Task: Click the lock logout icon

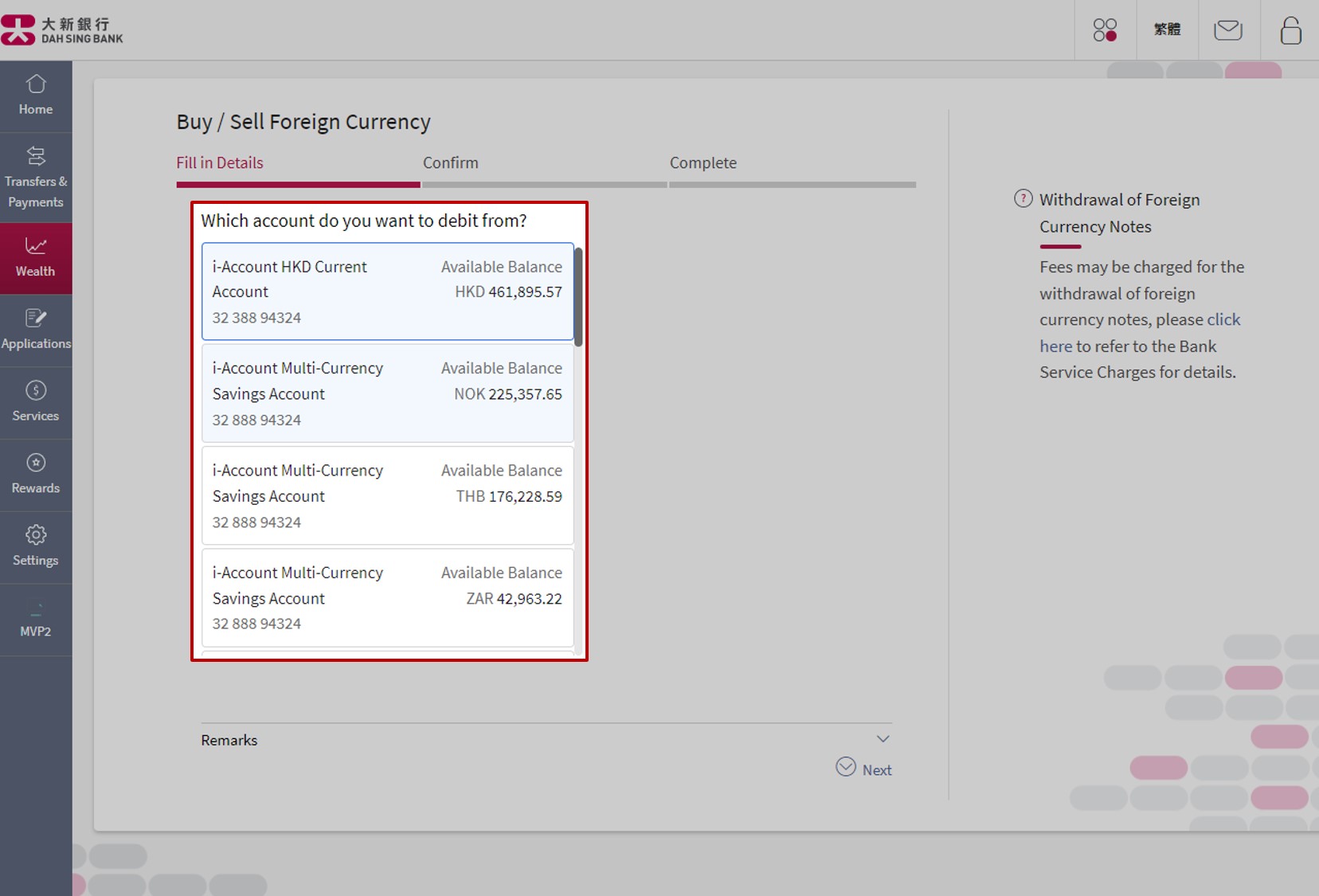Action: click(x=1290, y=30)
